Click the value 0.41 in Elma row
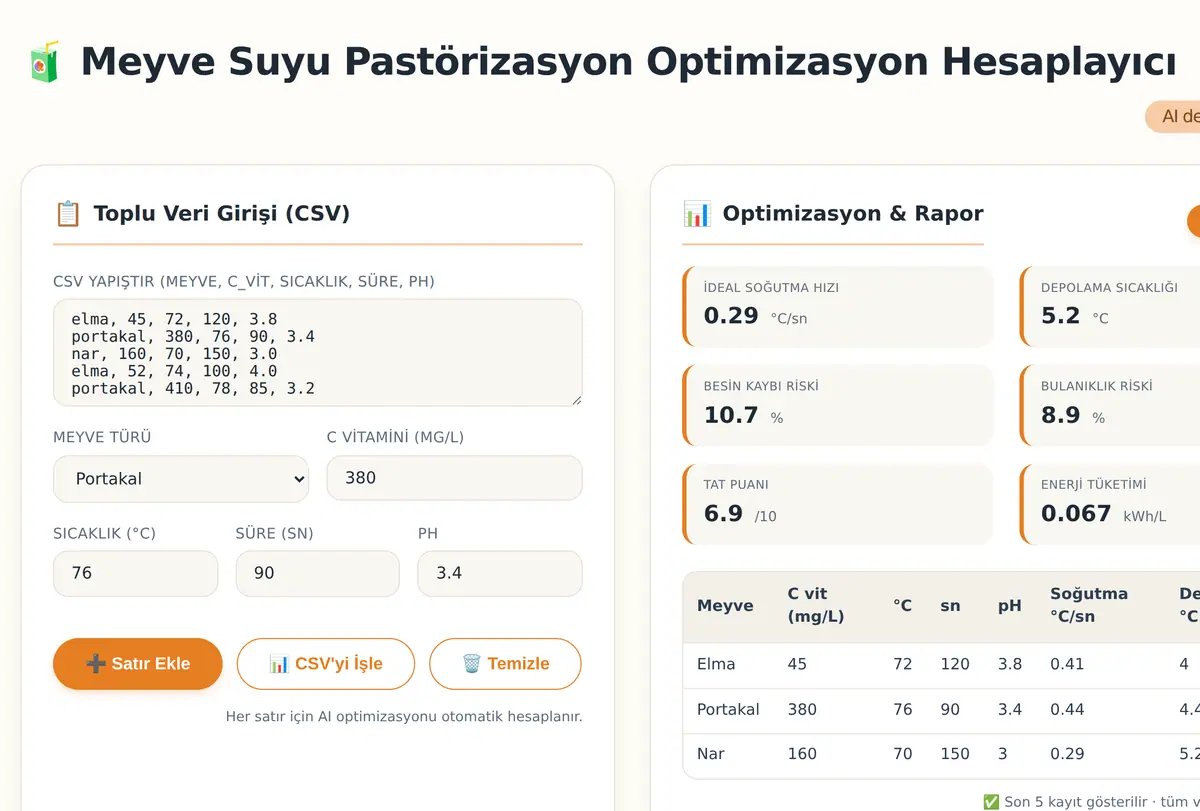This screenshot has width=1200, height=811. (x=1067, y=665)
